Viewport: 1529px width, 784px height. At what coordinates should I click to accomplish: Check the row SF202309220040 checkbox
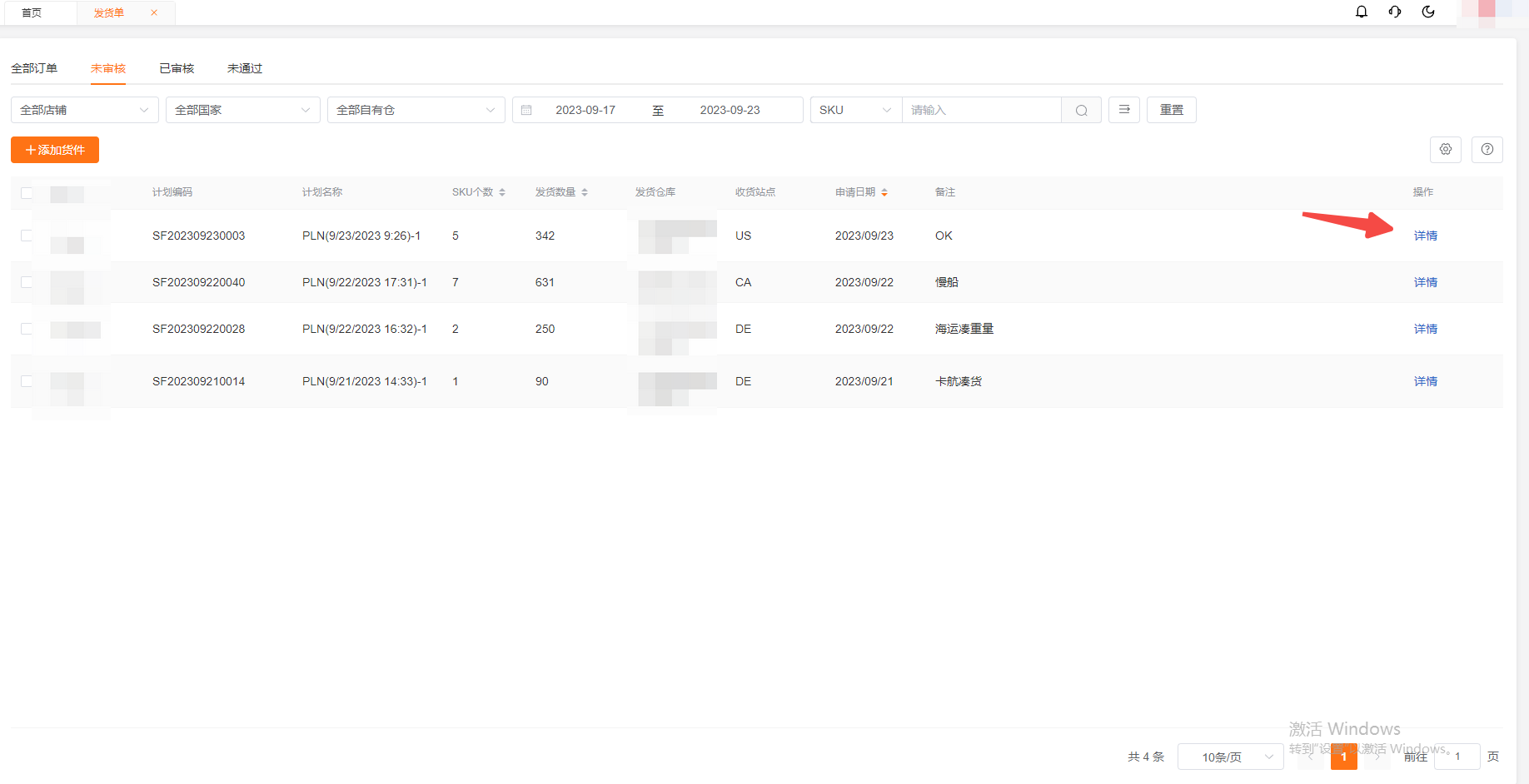click(x=27, y=282)
